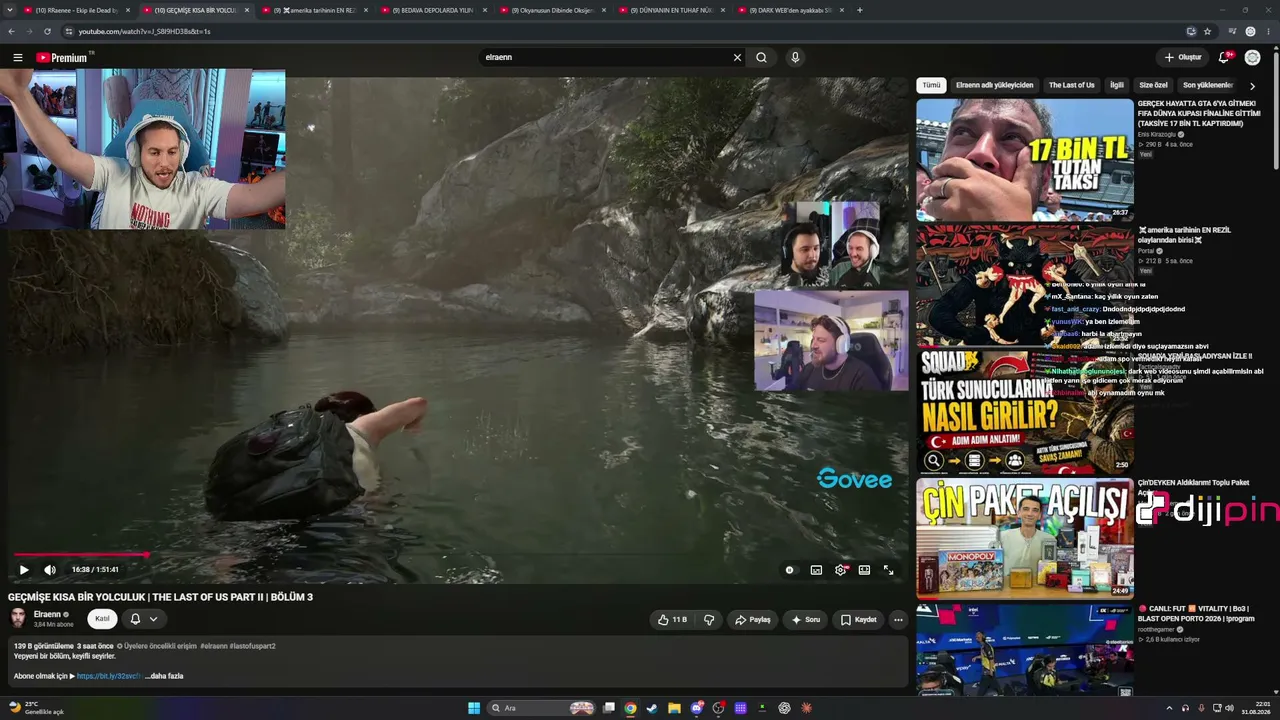Switch to Okyanusun Dibinde Oksijen tab
The width and height of the screenshot is (1280, 720).
pos(553,10)
